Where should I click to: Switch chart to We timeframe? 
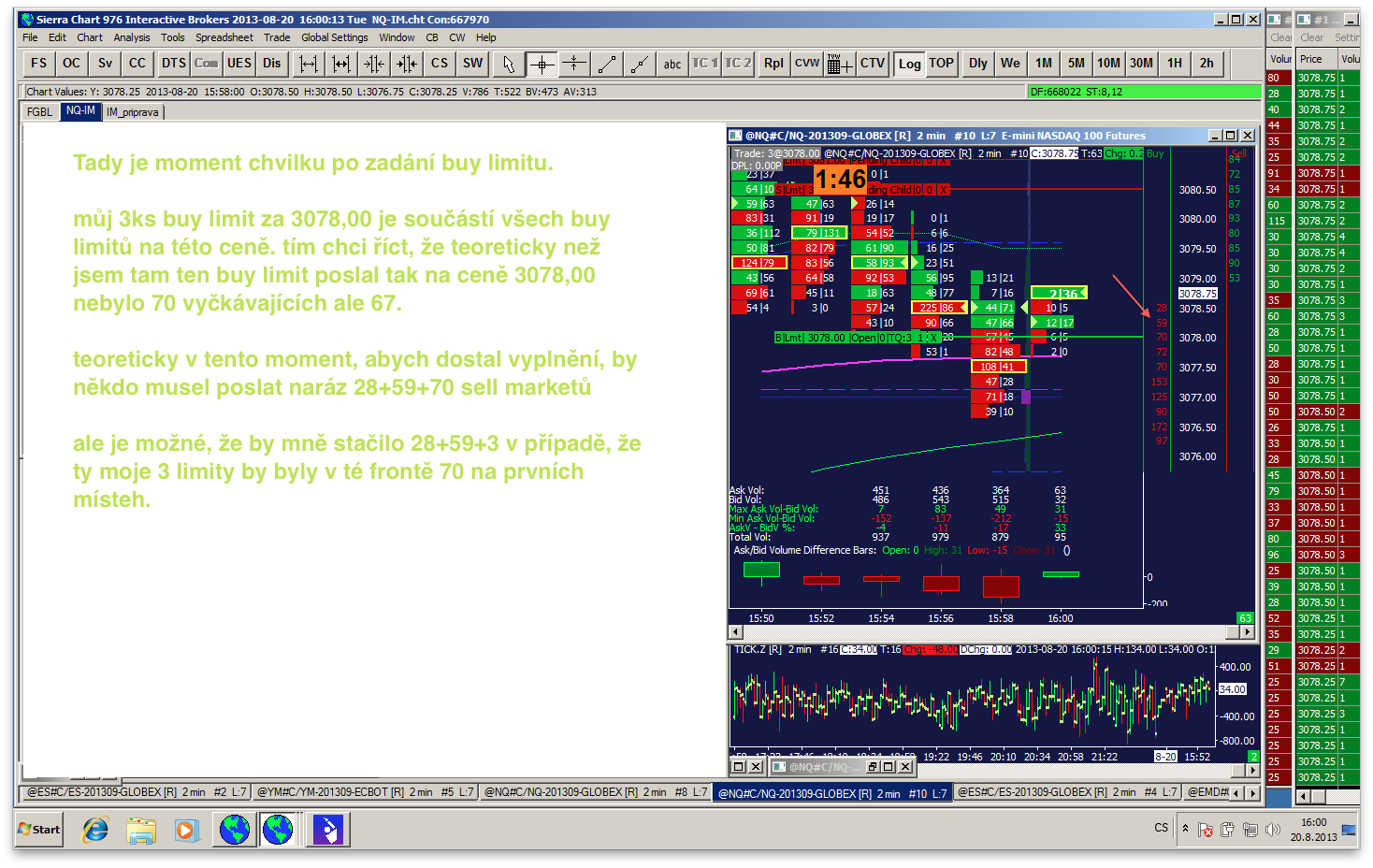(1010, 64)
